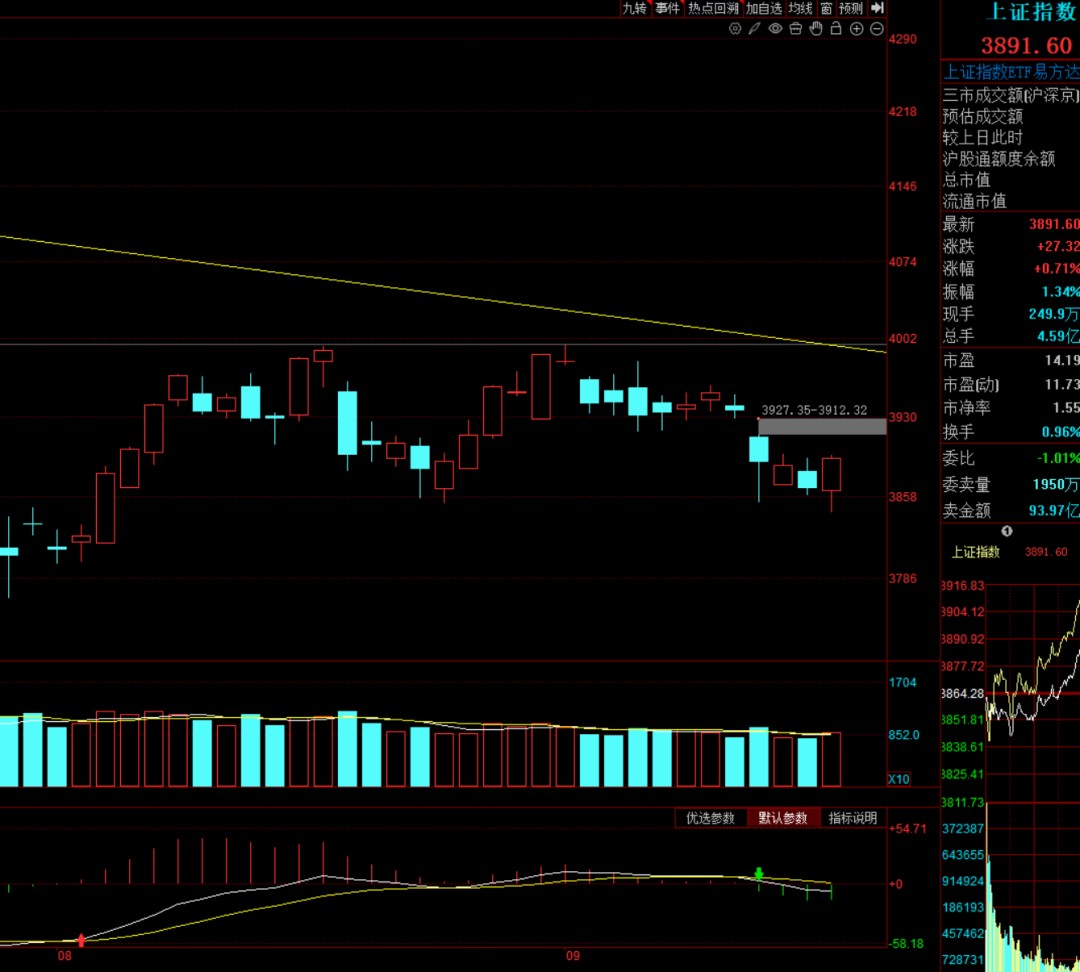Viewport: 1080px width, 972px height.
Task: Open chart settings gear icon
Action: [x=735, y=29]
